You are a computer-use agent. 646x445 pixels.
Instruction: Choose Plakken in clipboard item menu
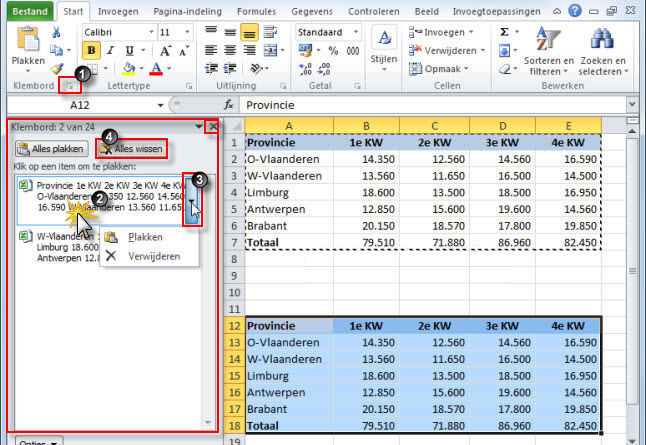[145, 237]
